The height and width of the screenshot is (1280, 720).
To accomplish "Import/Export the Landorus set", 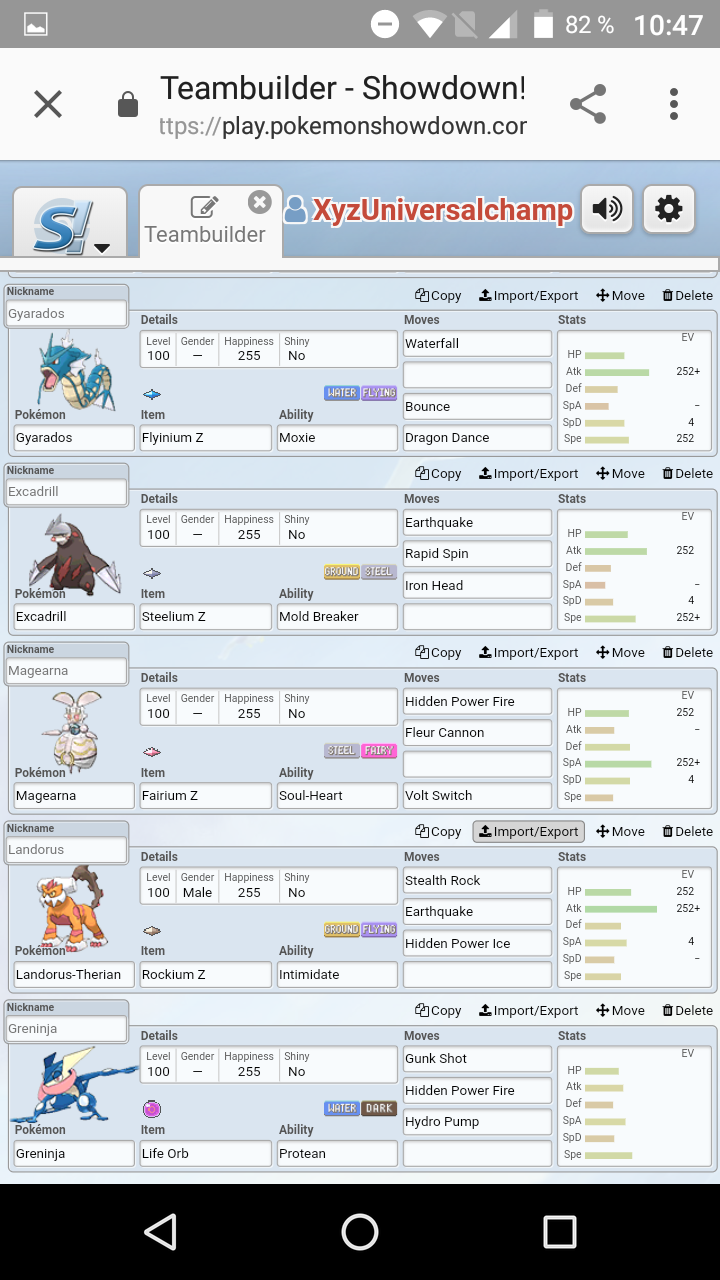I will [529, 831].
